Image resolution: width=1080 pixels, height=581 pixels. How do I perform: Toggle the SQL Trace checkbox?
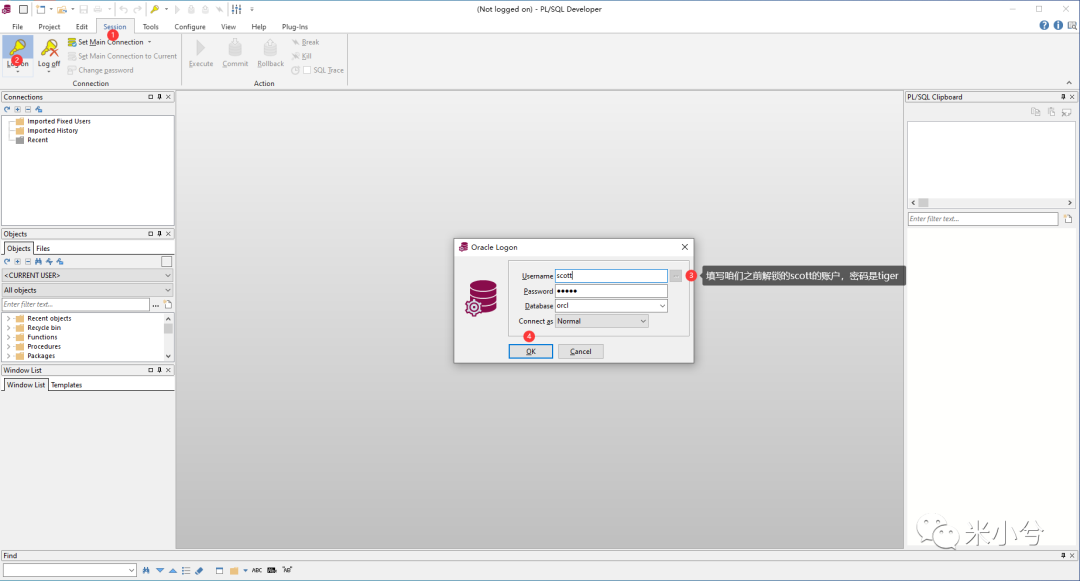(x=307, y=70)
